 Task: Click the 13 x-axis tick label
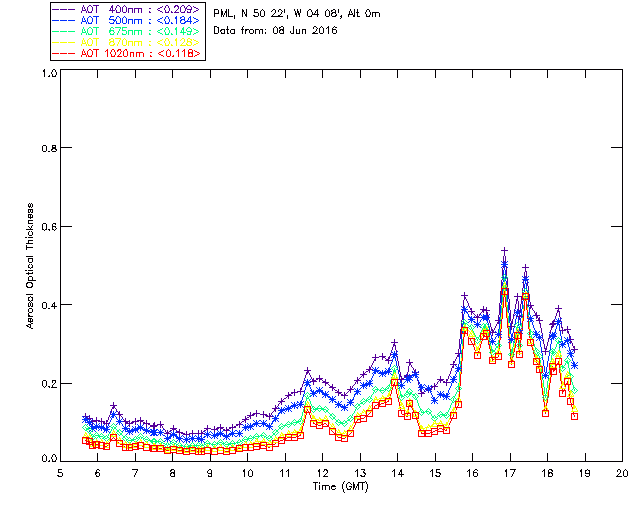click(360, 473)
